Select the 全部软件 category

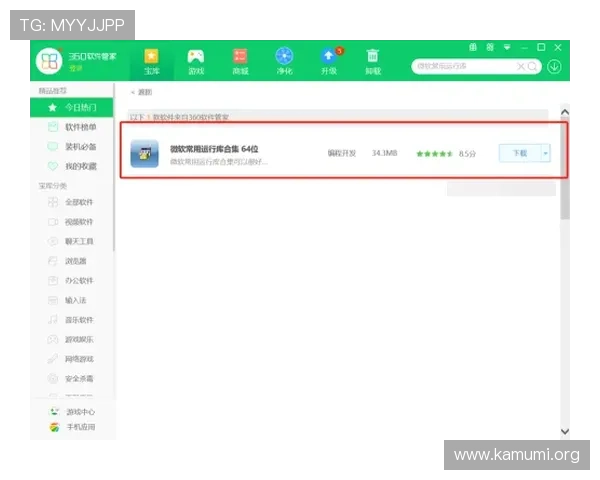[72, 202]
